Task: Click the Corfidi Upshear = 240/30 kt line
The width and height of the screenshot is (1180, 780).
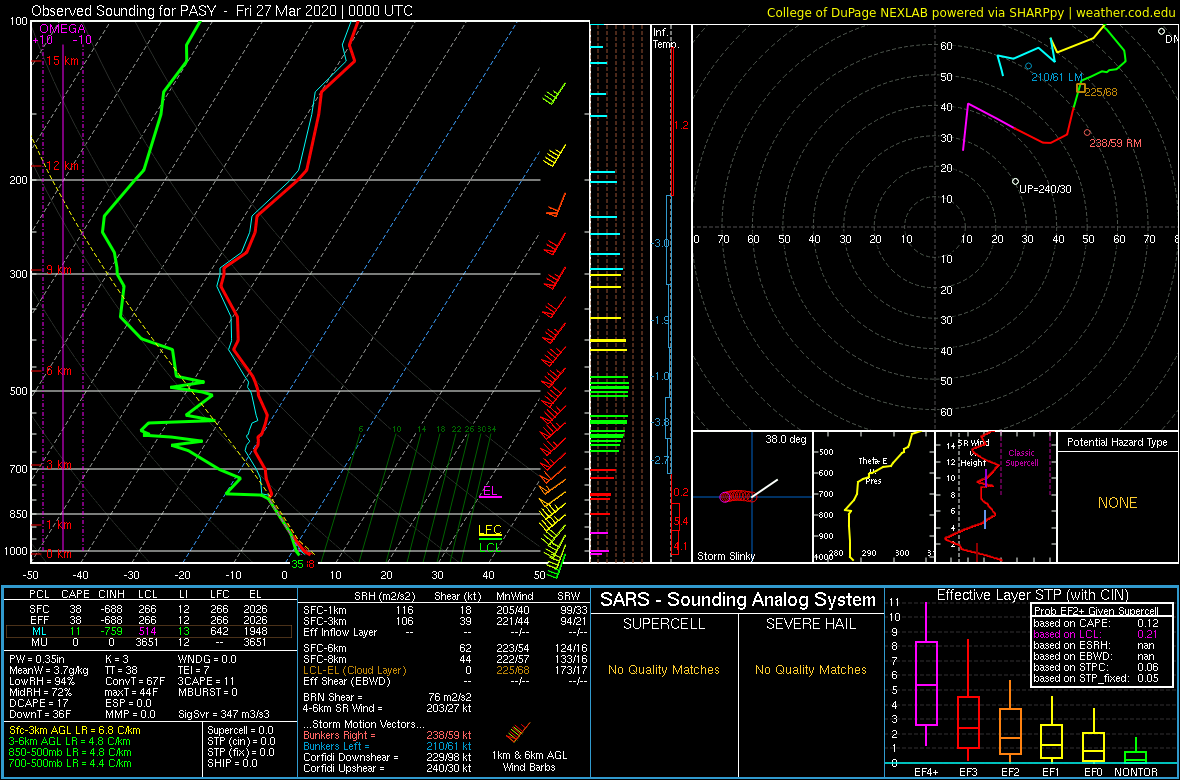Action: [x=388, y=768]
